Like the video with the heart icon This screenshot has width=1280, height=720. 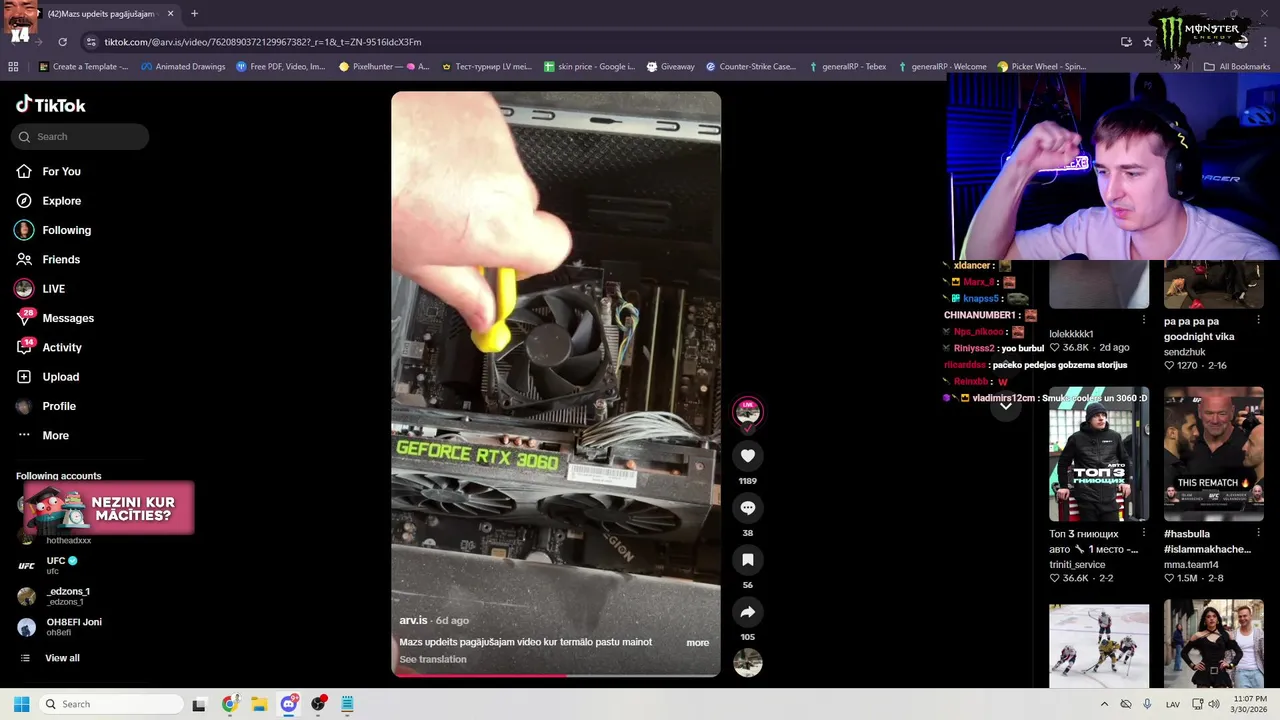747,456
